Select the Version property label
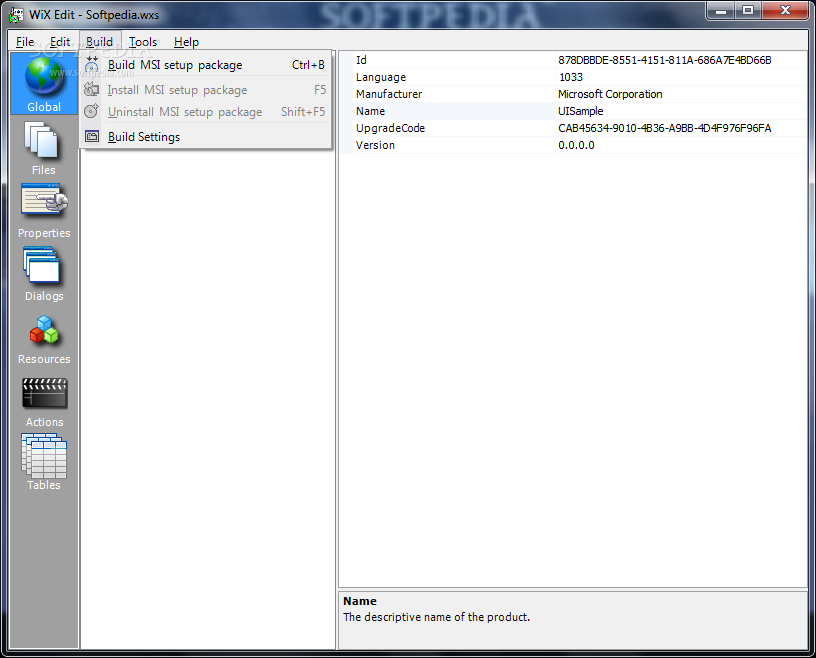This screenshot has height=658, width=816. [x=375, y=145]
